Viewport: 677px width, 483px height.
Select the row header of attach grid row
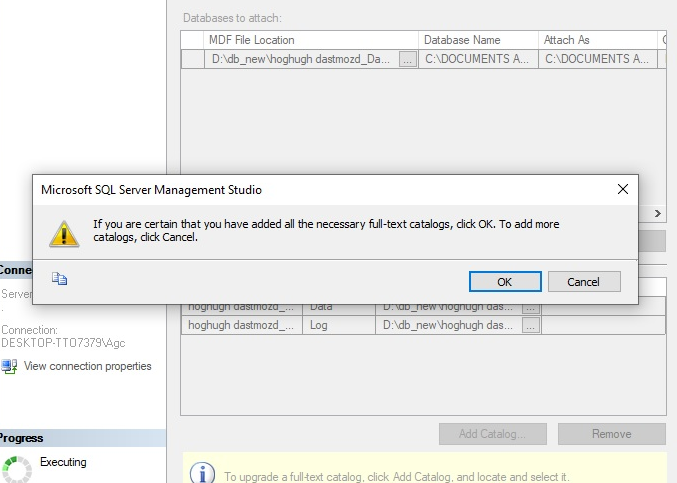pyautogui.click(x=193, y=59)
